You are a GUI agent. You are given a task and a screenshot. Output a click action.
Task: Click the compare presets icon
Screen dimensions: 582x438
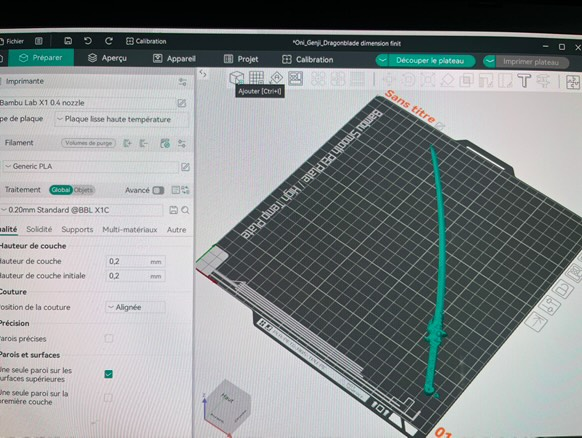pyautogui.click(x=185, y=190)
